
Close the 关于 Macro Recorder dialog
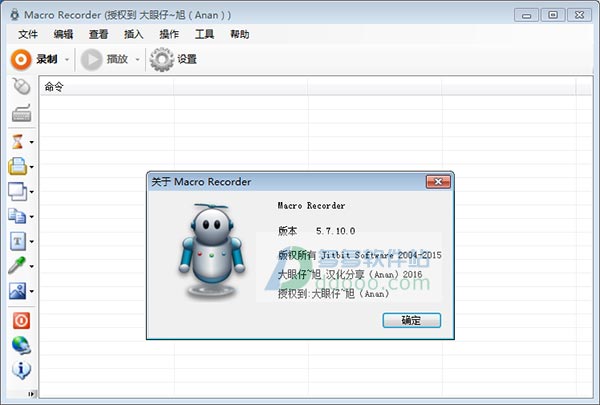point(438,182)
